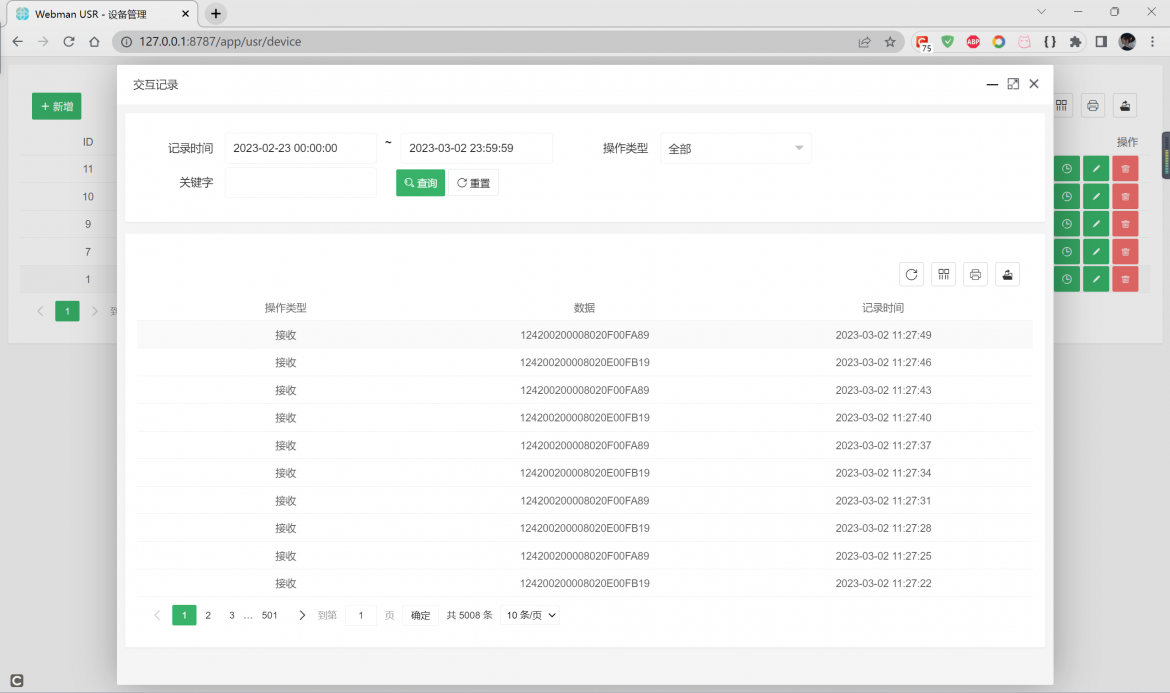Delete device row 10 with trash icon

click(1125, 196)
